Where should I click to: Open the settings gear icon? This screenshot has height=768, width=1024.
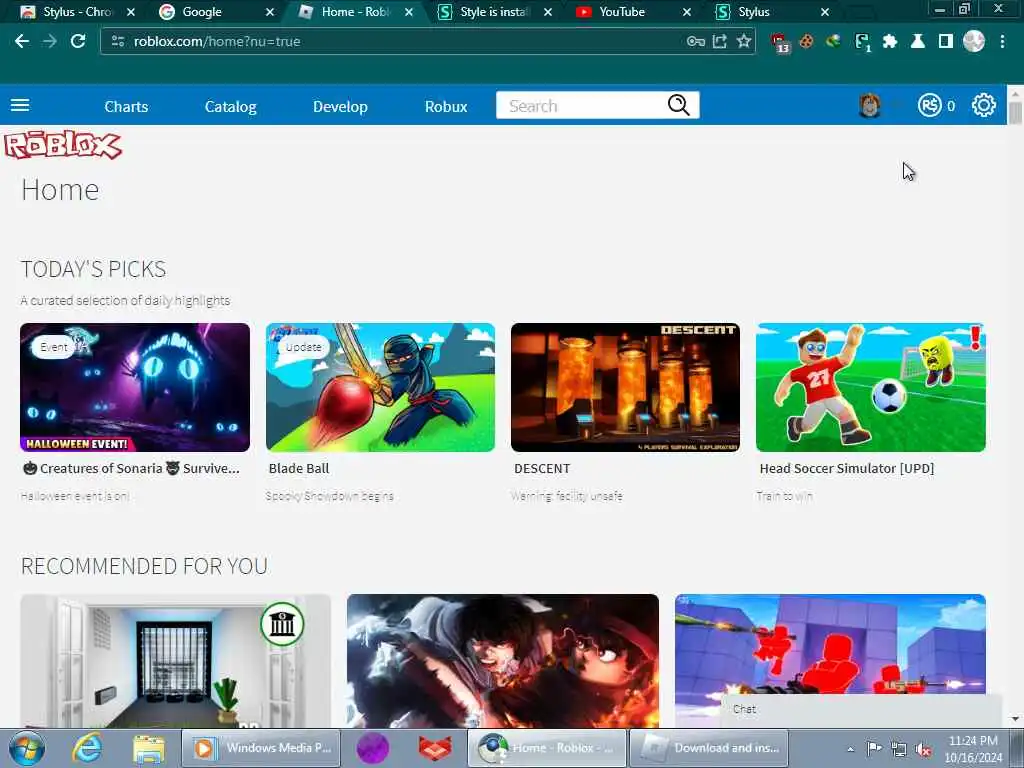(984, 105)
